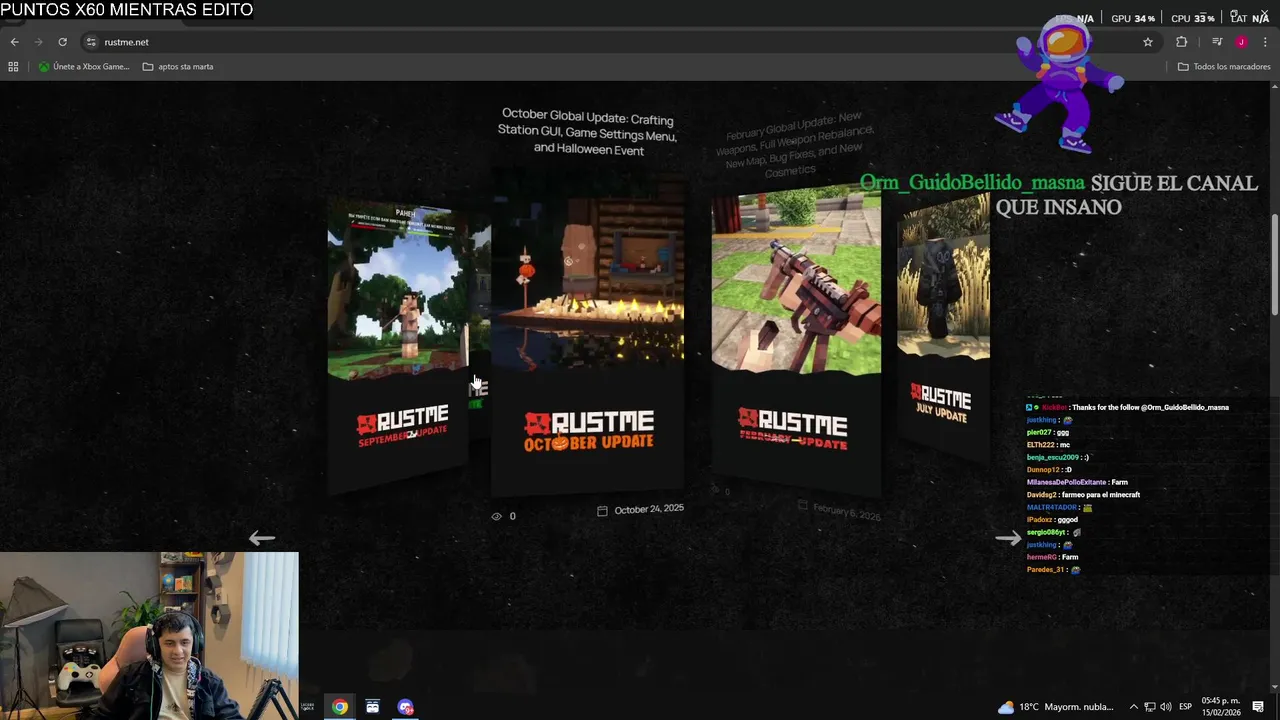This screenshot has height=720, width=1280.
Task: Click the views eye icon under October card
Action: [496, 516]
